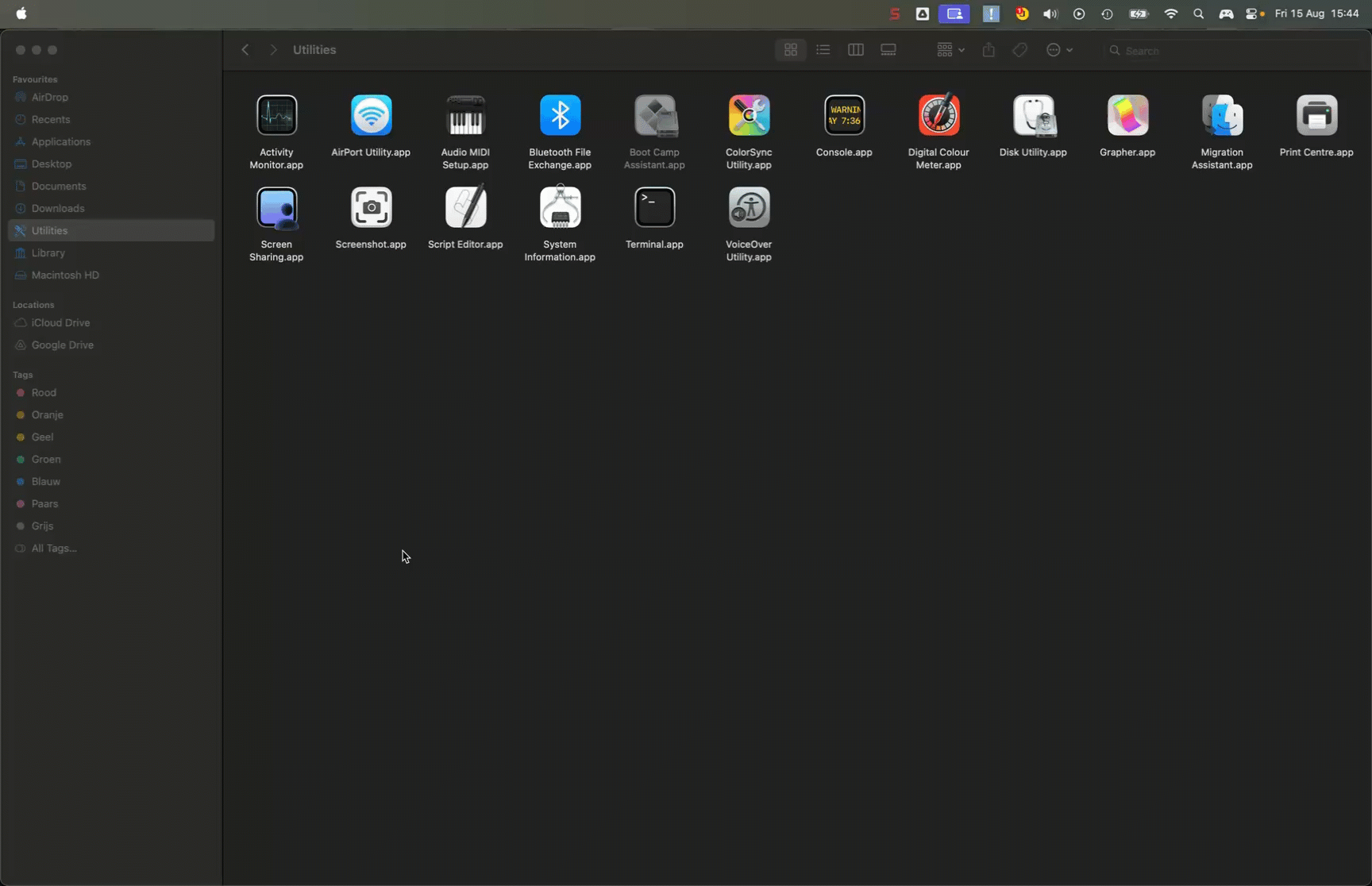Go forward with the right chevron
The height and width of the screenshot is (886, 1372).
tap(274, 50)
